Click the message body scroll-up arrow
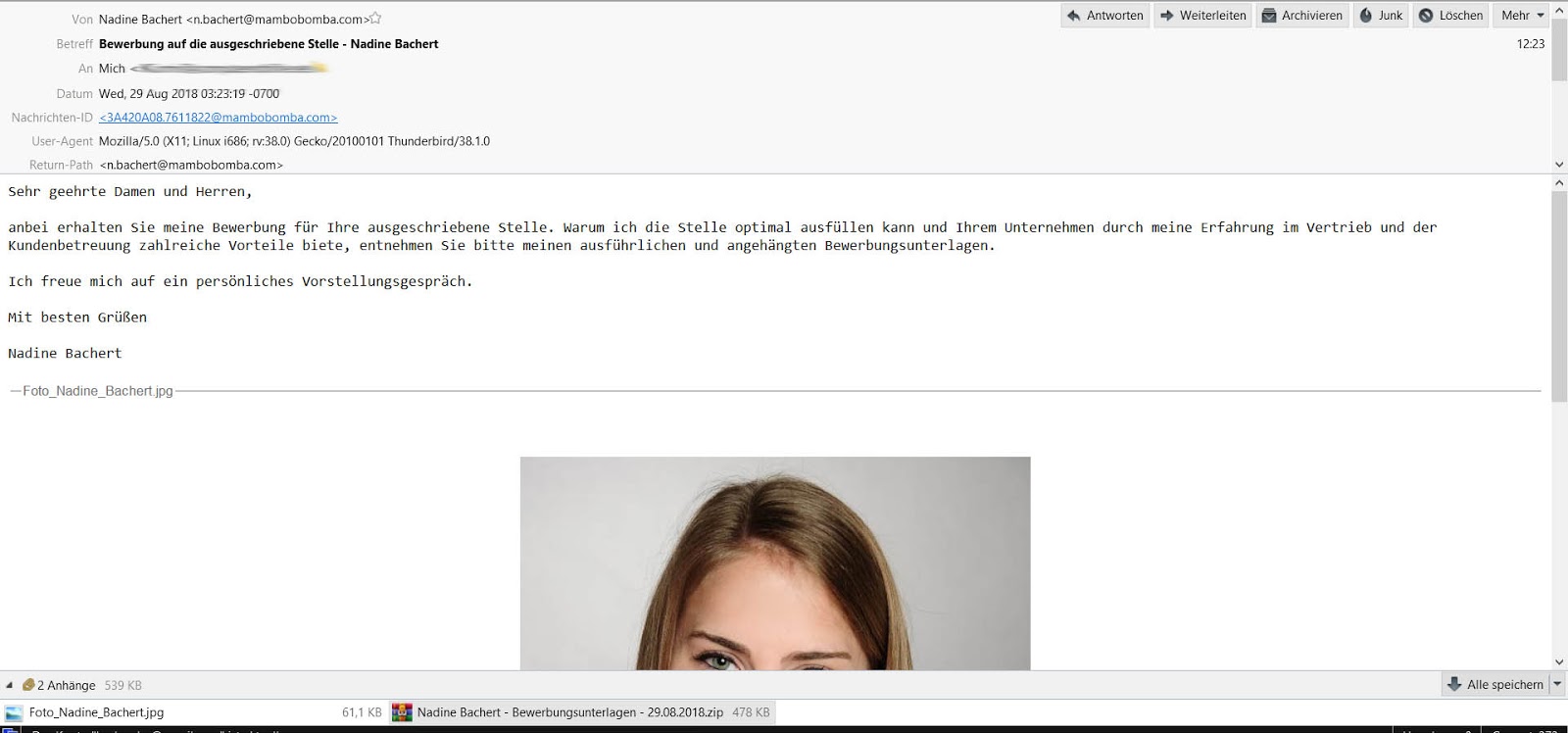Image resolution: width=1568 pixels, height=733 pixels. point(1559,183)
